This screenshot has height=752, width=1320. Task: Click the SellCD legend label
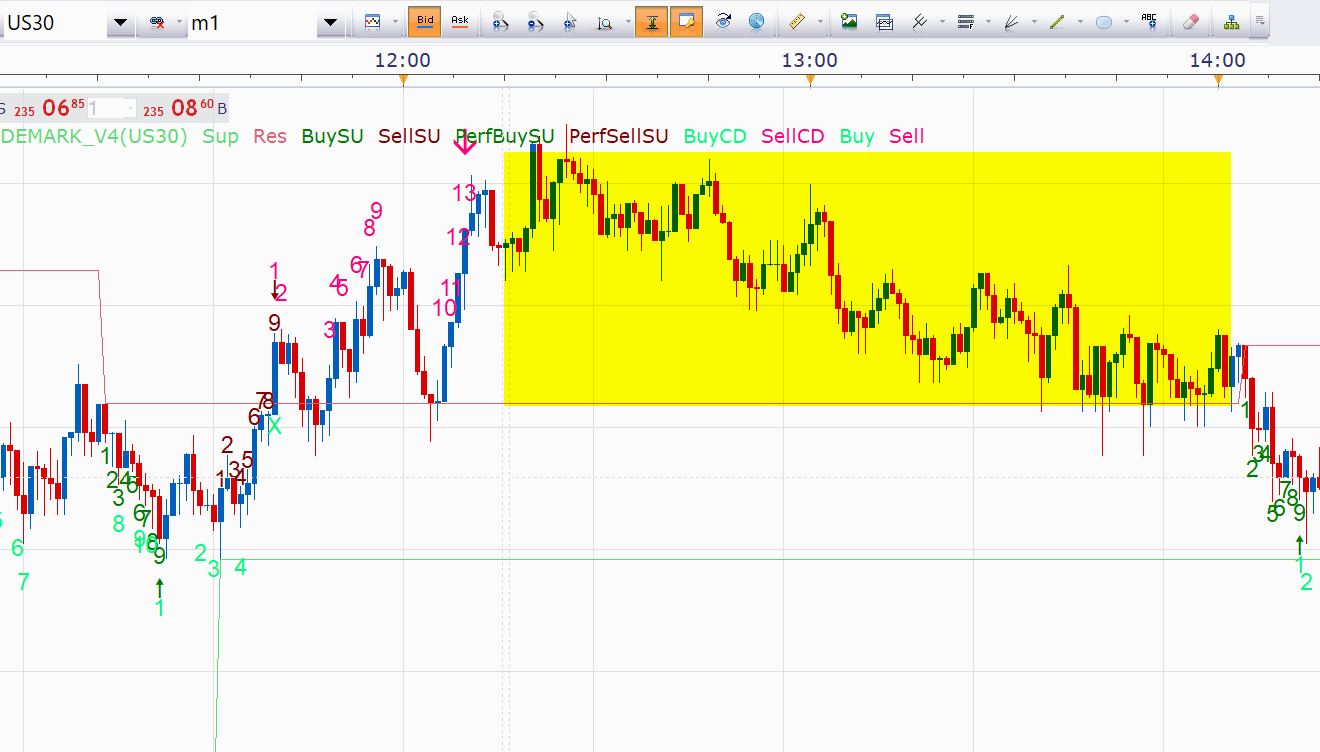coord(793,137)
